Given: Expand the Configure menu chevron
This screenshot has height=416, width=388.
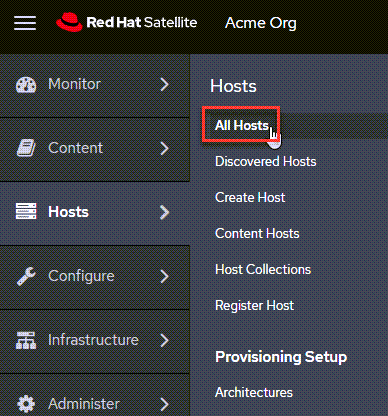Looking at the screenshot, I should tap(164, 276).
